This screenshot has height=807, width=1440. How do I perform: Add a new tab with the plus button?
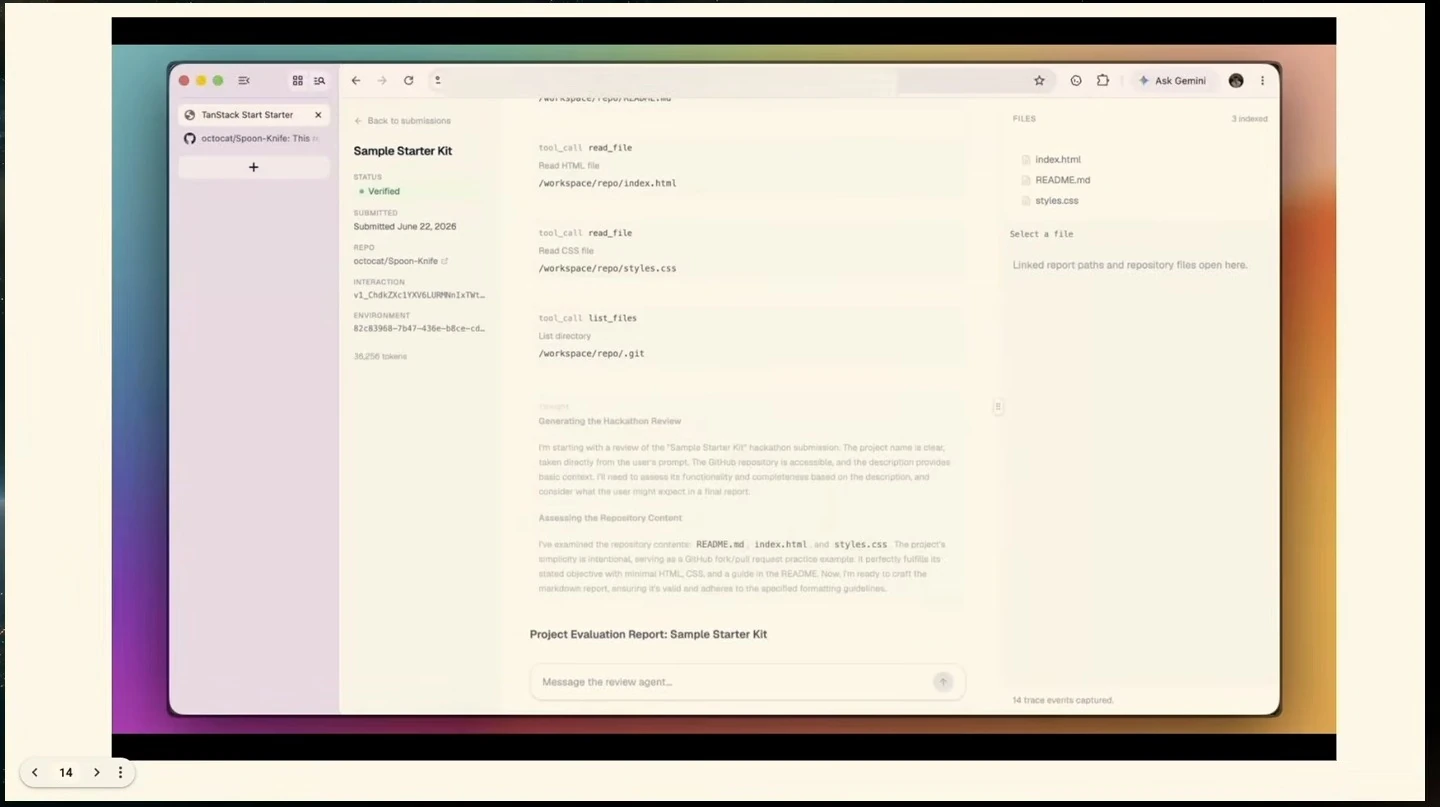(x=254, y=167)
